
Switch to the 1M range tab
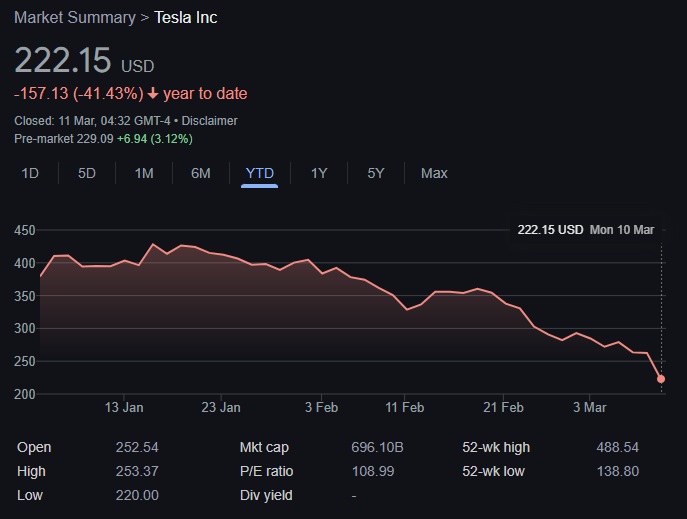144,173
